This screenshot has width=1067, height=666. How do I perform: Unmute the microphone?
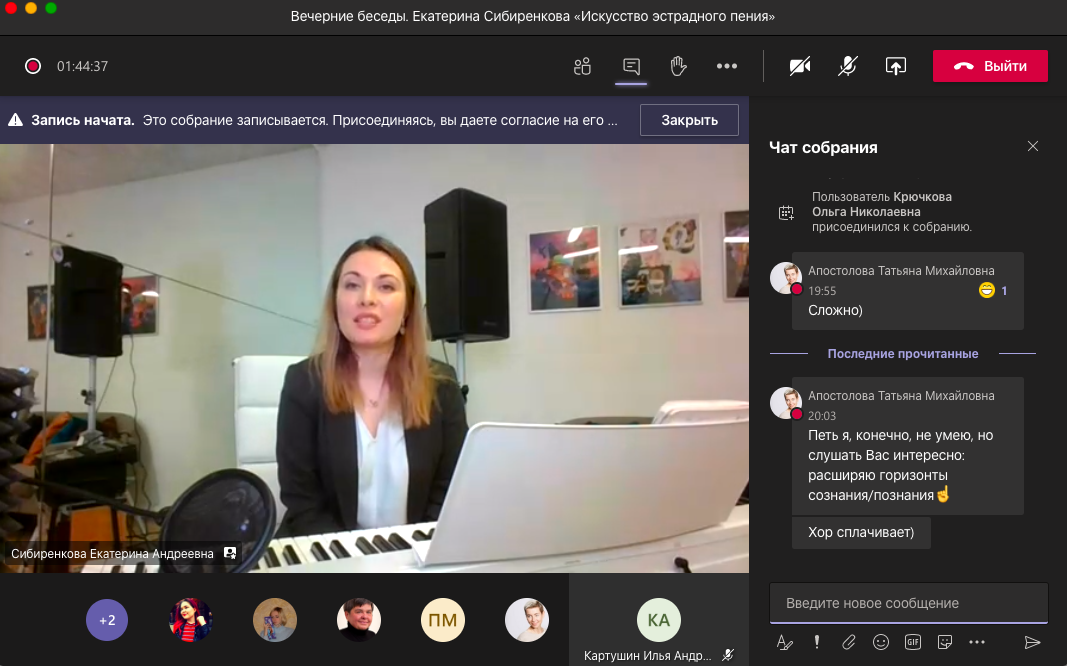coord(847,67)
